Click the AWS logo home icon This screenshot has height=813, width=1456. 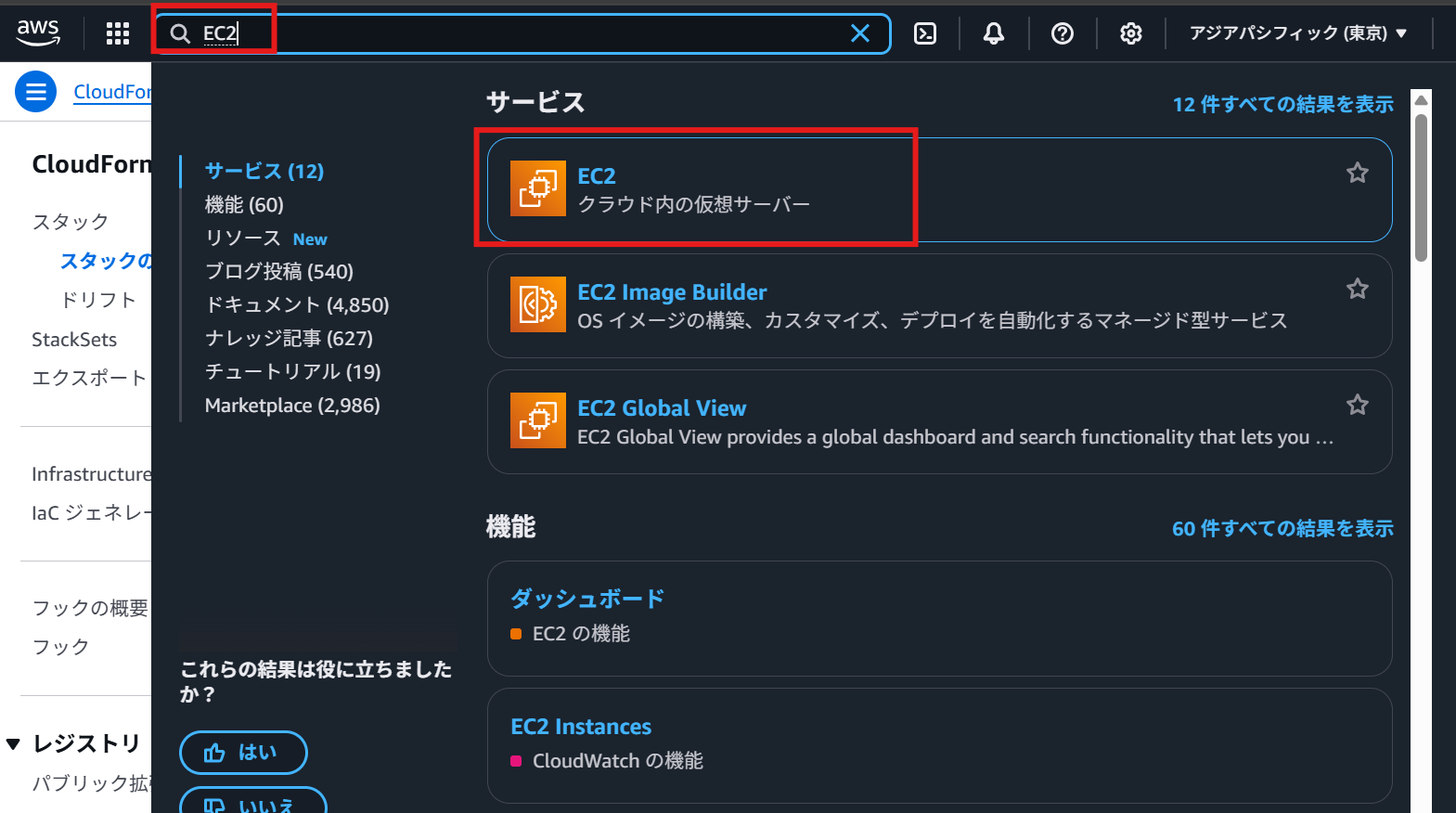coord(38,32)
